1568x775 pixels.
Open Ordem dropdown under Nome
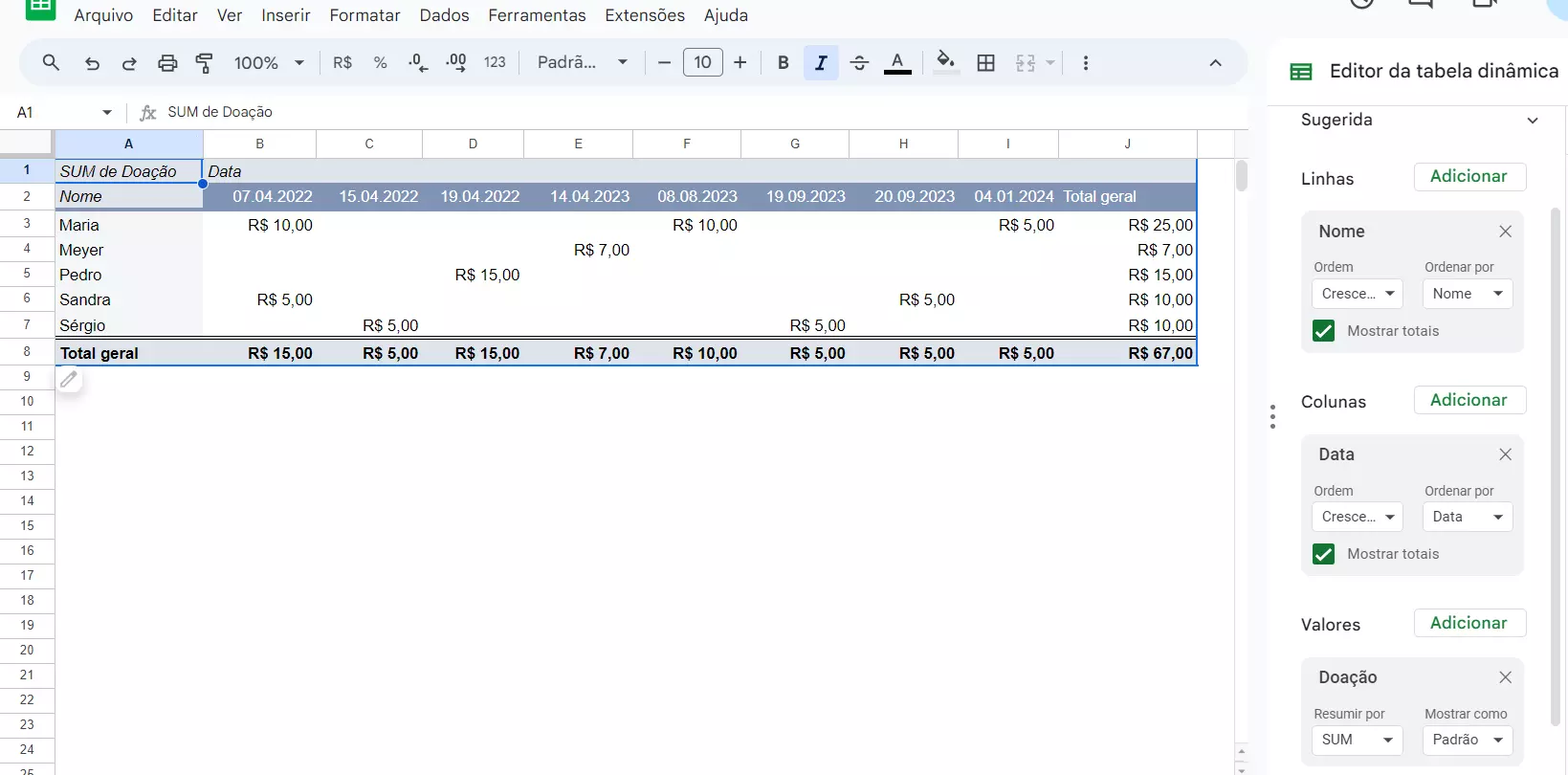1357,294
